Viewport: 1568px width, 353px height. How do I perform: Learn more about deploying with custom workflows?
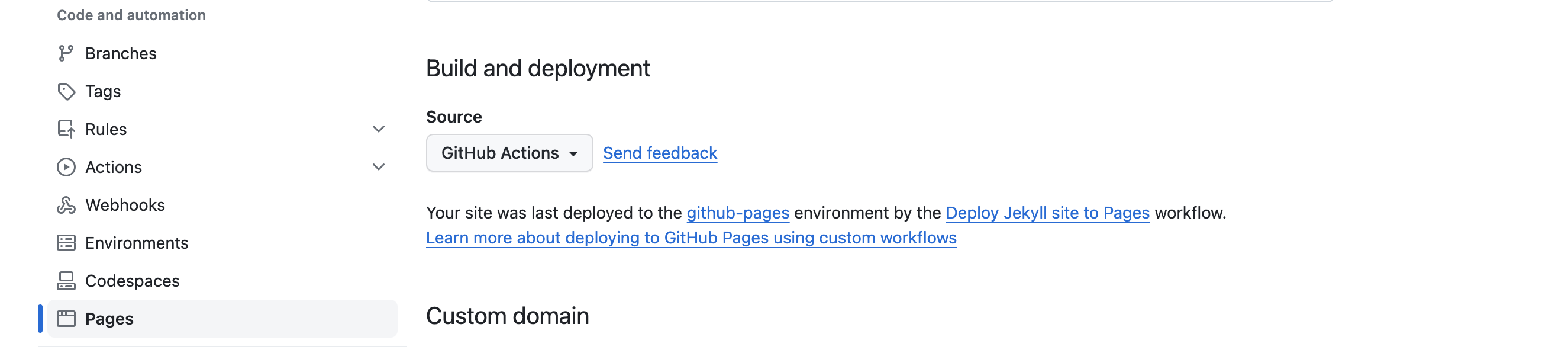coord(691,238)
